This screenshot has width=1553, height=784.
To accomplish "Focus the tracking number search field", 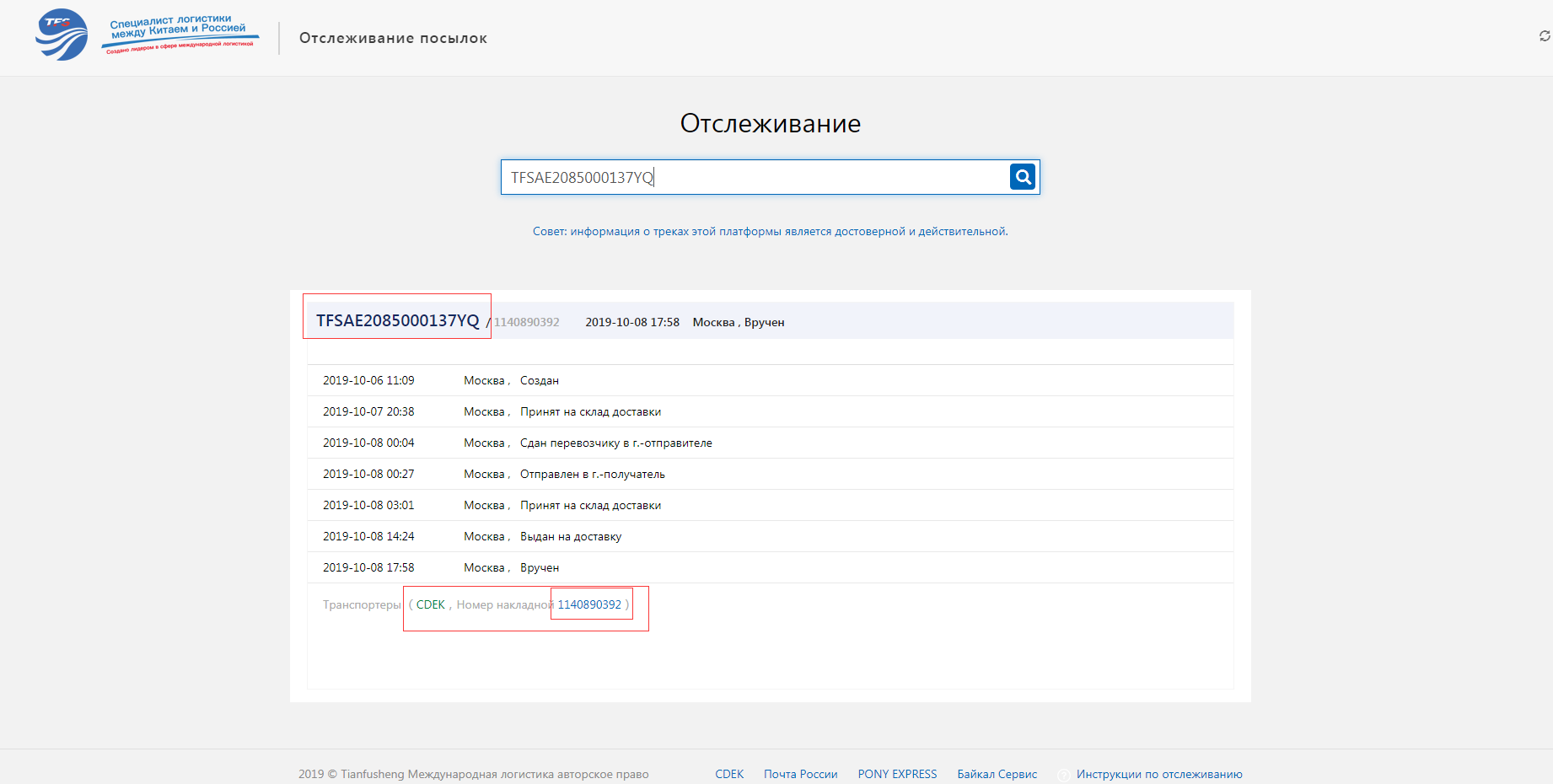I will [755, 177].
